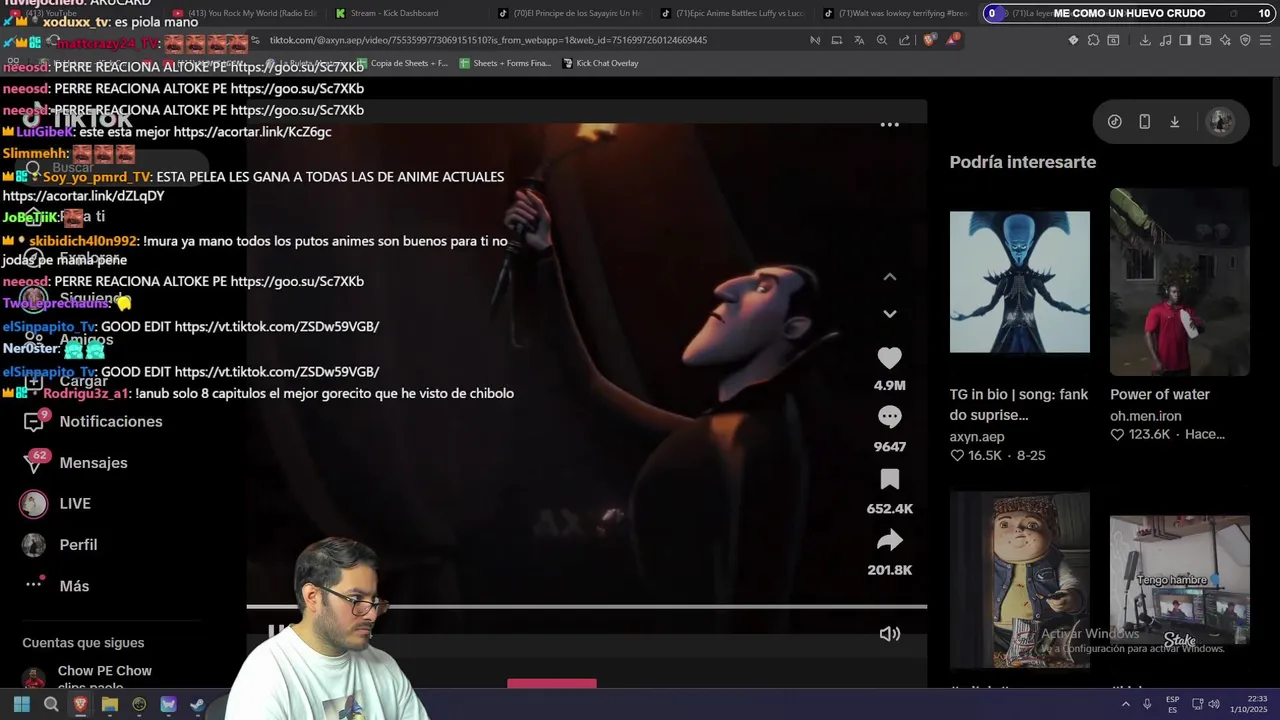Open Kick Chat Overlay bookmark
The width and height of the screenshot is (1280, 720).
pos(600,63)
